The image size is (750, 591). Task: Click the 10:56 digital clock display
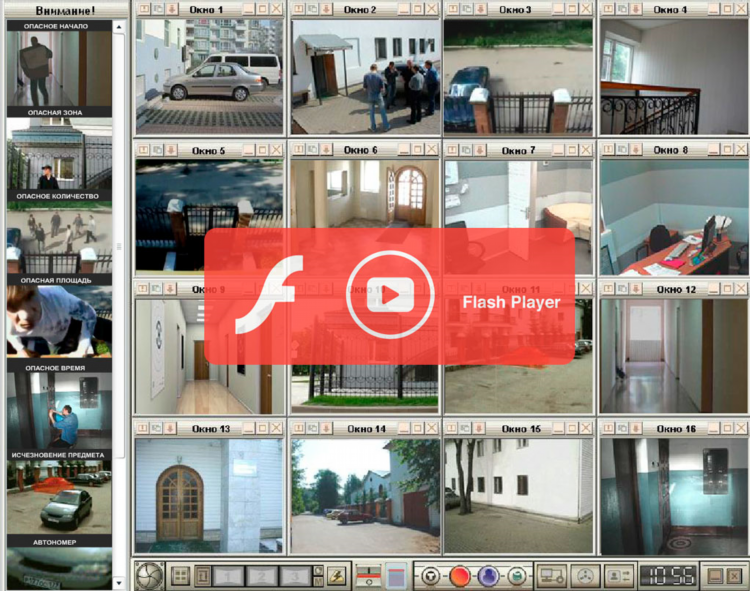(668, 576)
